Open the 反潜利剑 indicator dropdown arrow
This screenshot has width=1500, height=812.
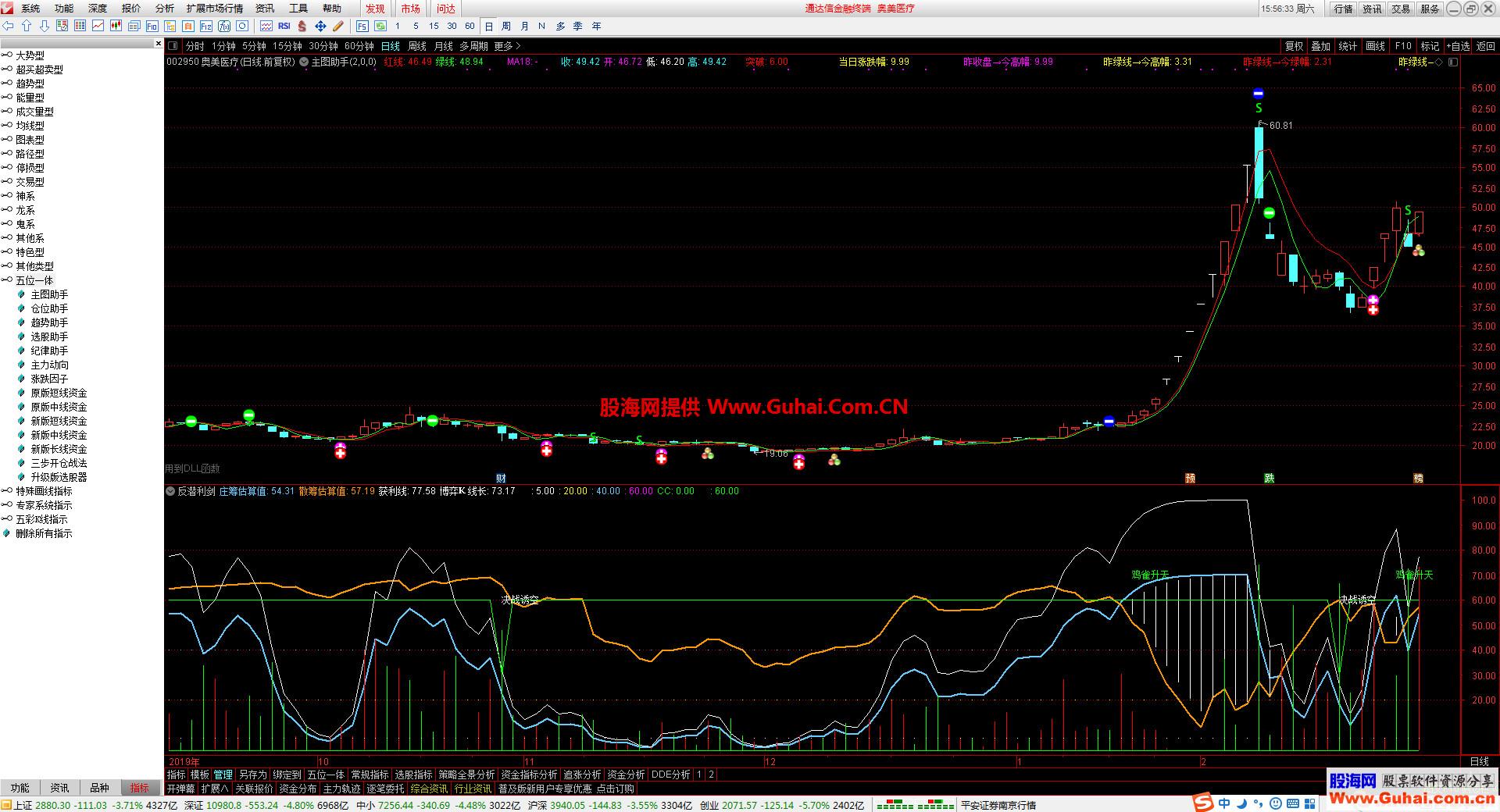[x=171, y=491]
